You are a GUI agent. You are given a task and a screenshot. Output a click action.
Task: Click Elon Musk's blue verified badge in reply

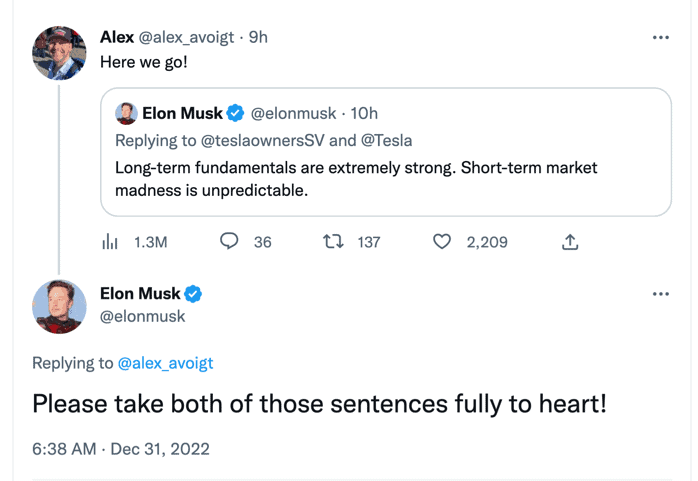pos(194,294)
